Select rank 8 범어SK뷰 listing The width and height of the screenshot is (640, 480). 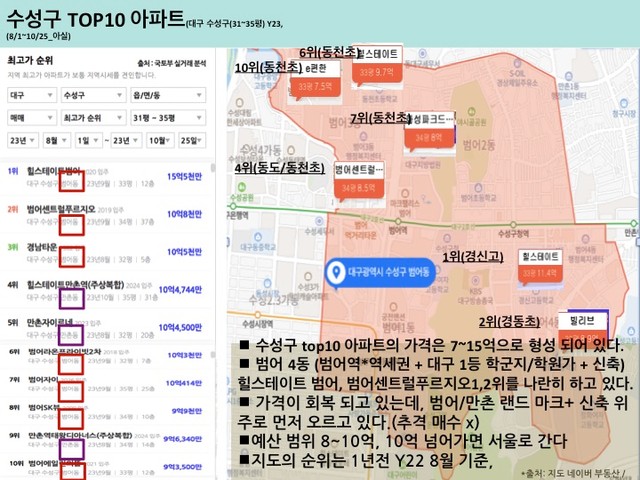pyautogui.click(x=106, y=411)
